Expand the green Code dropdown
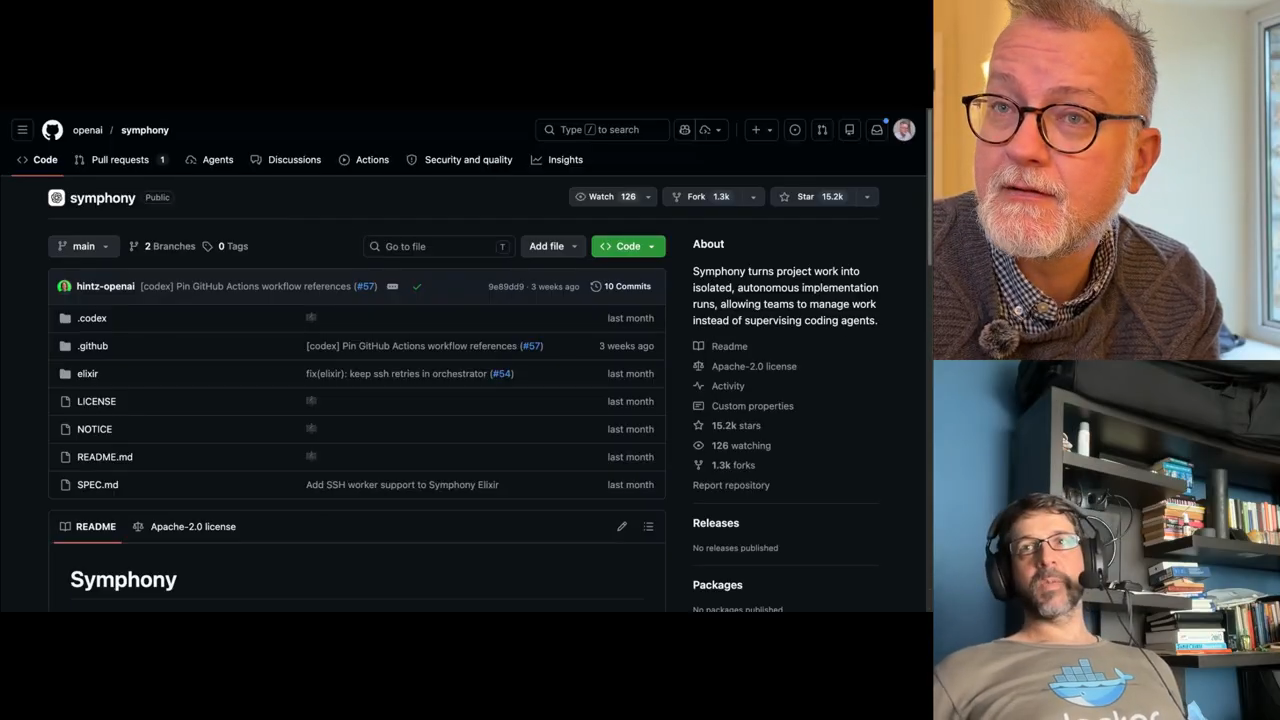 coord(628,246)
